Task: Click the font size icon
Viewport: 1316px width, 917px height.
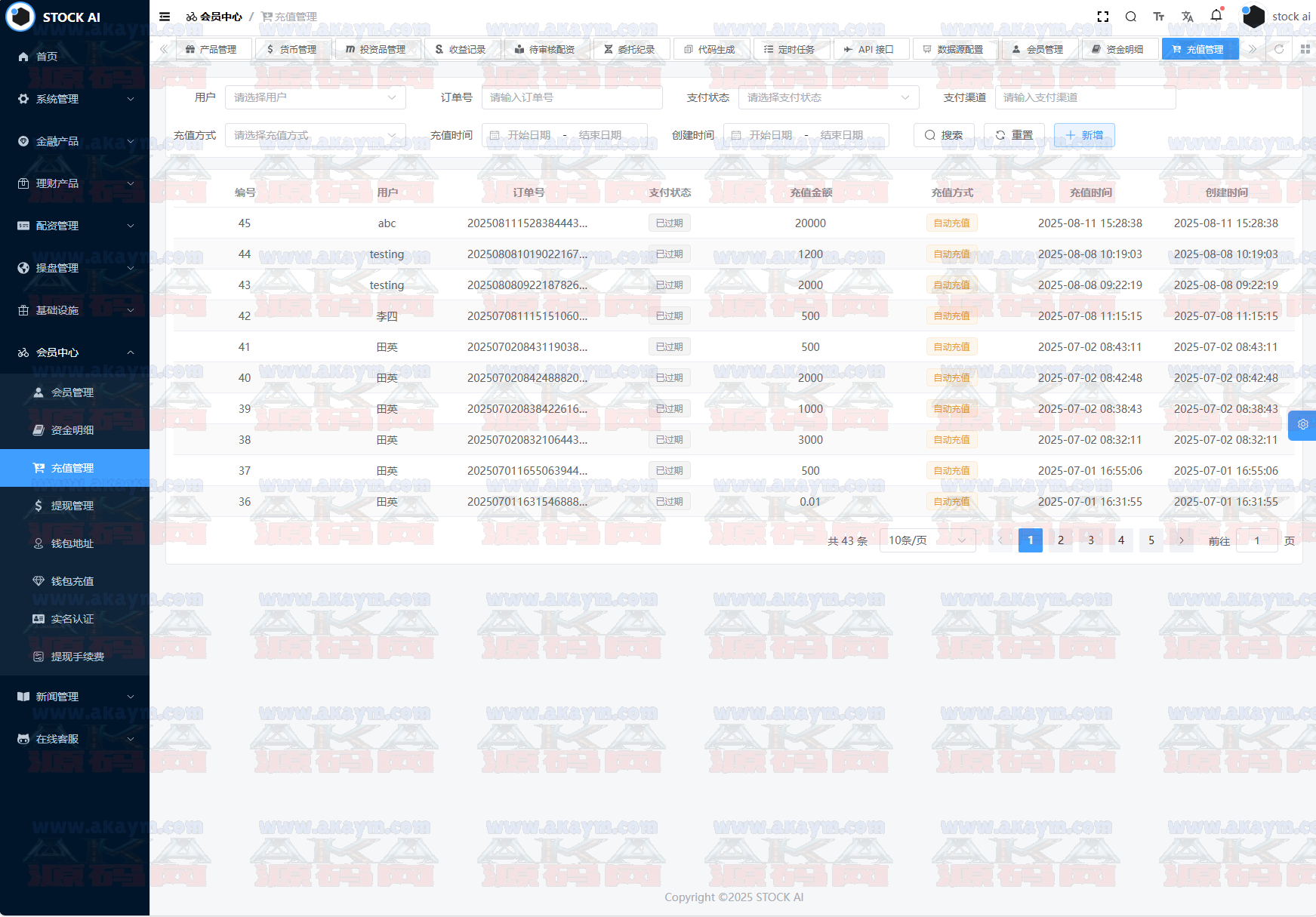Action: 1159,17
